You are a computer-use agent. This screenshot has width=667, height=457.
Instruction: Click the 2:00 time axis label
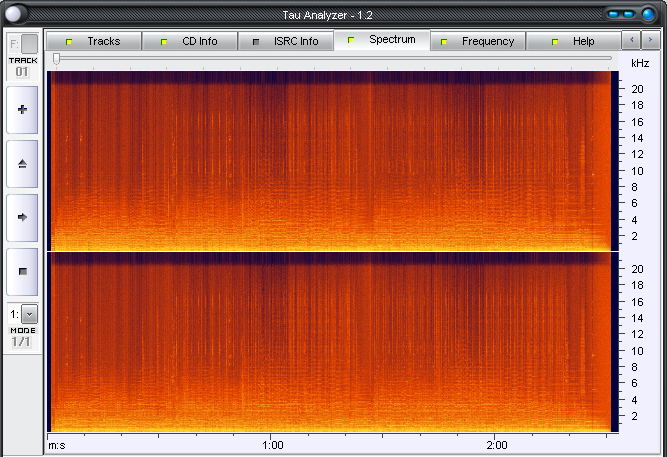(497, 446)
